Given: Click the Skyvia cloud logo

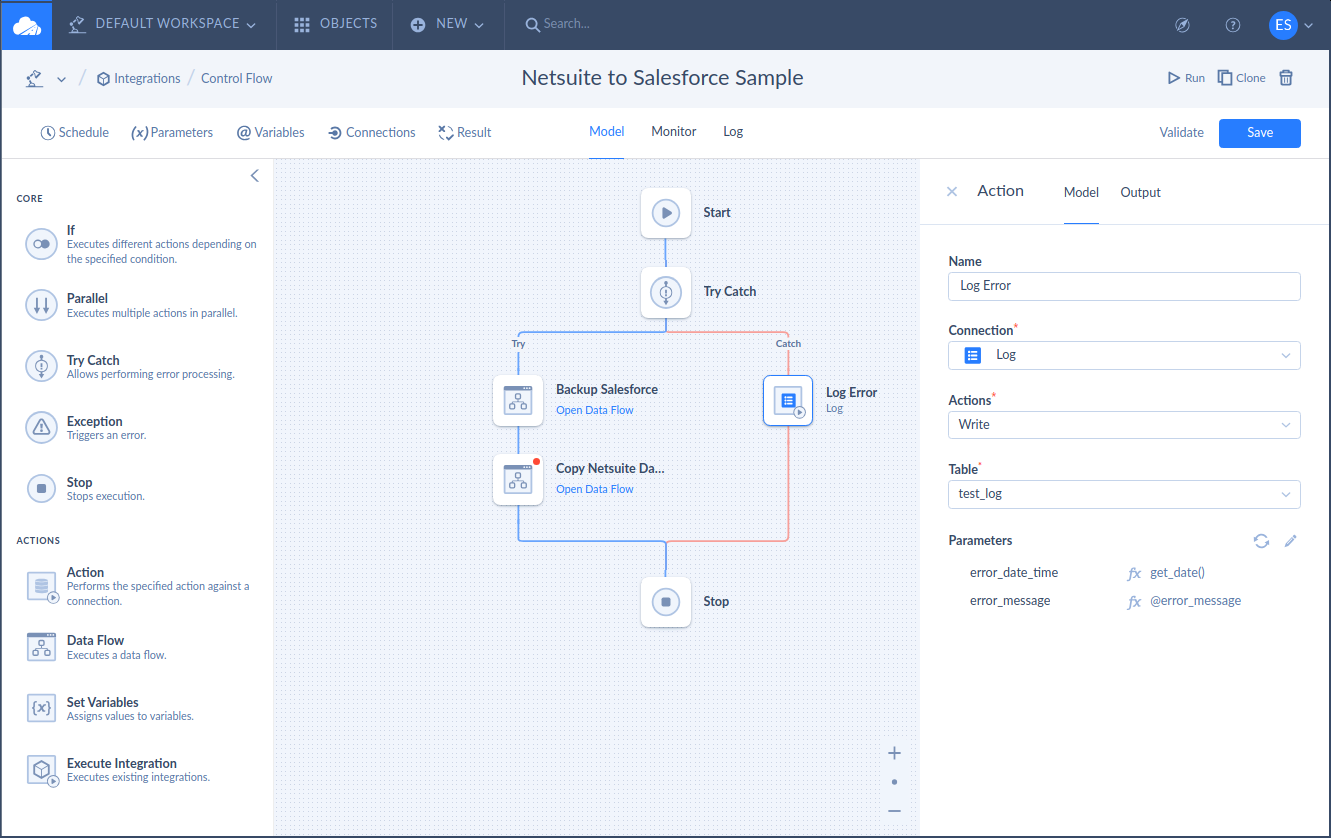Looking at the screenshot, I should click(x=27, y=25).
